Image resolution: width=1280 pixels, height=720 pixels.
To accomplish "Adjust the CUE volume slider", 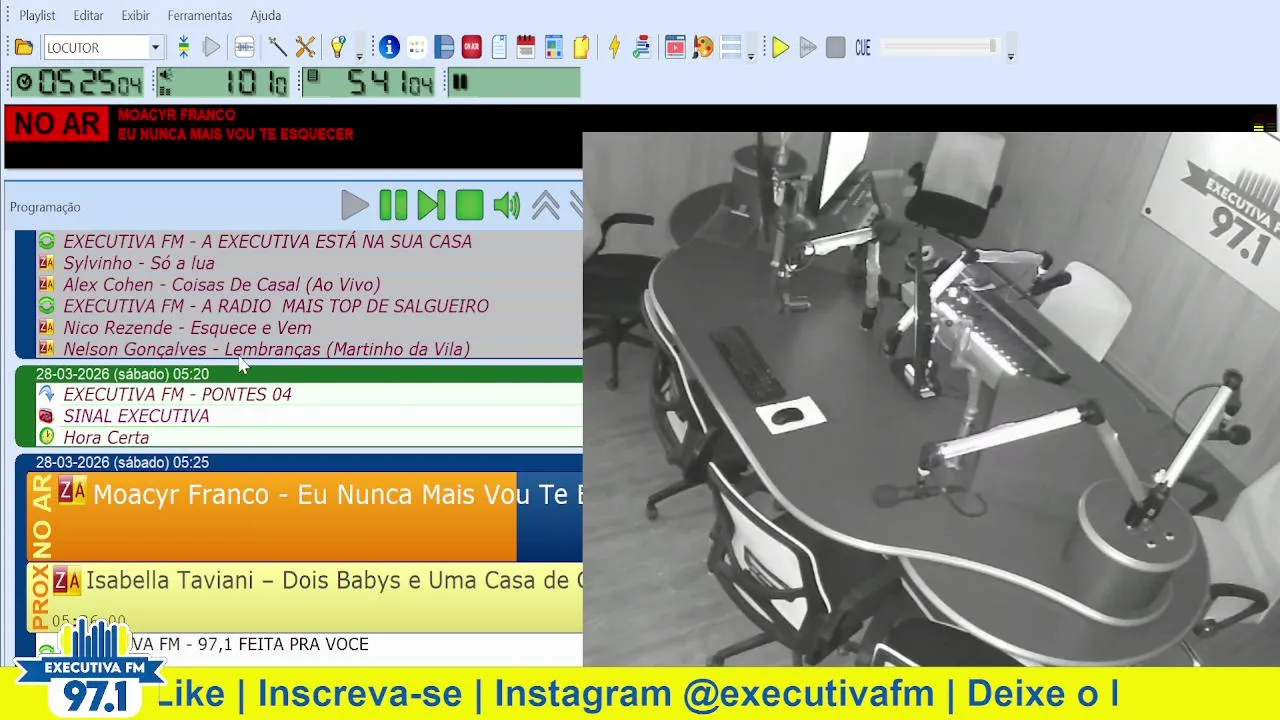I will (x=939, y=47).
